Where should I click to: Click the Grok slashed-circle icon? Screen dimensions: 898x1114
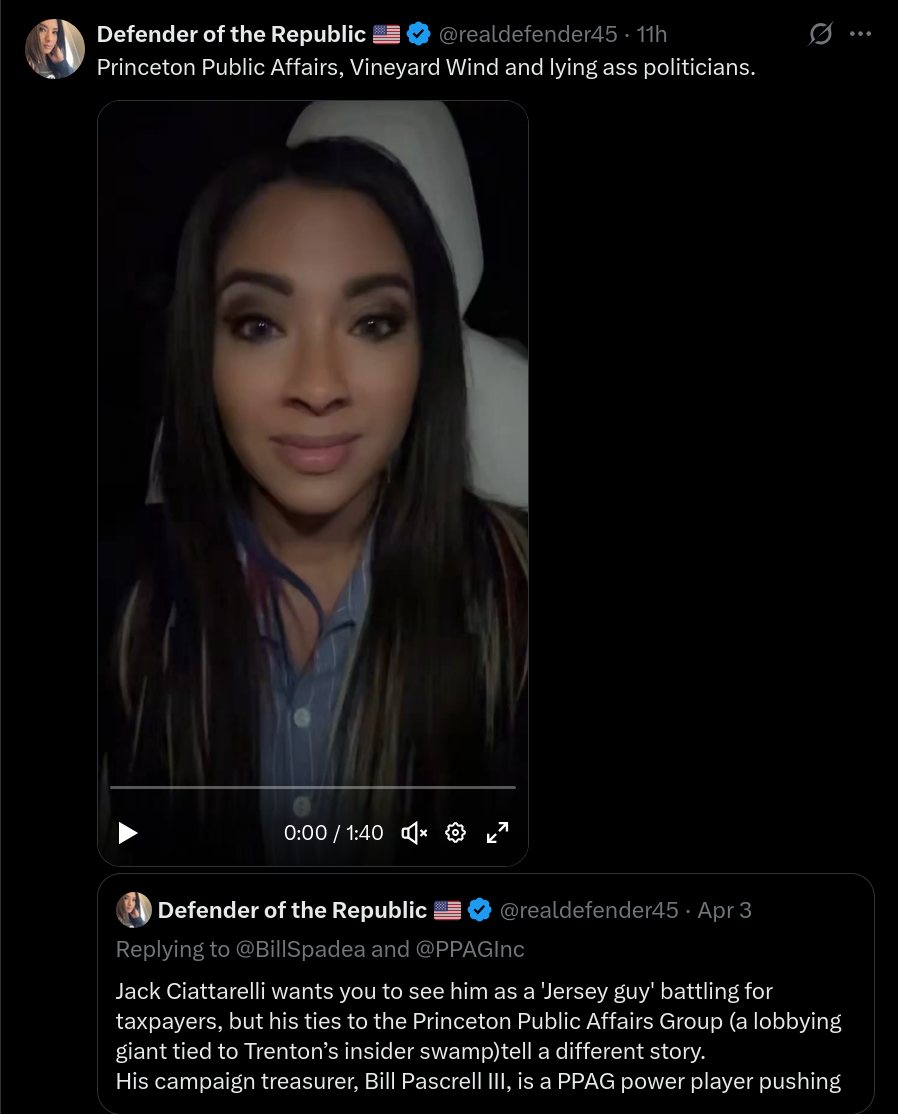(x=821, y=33)
